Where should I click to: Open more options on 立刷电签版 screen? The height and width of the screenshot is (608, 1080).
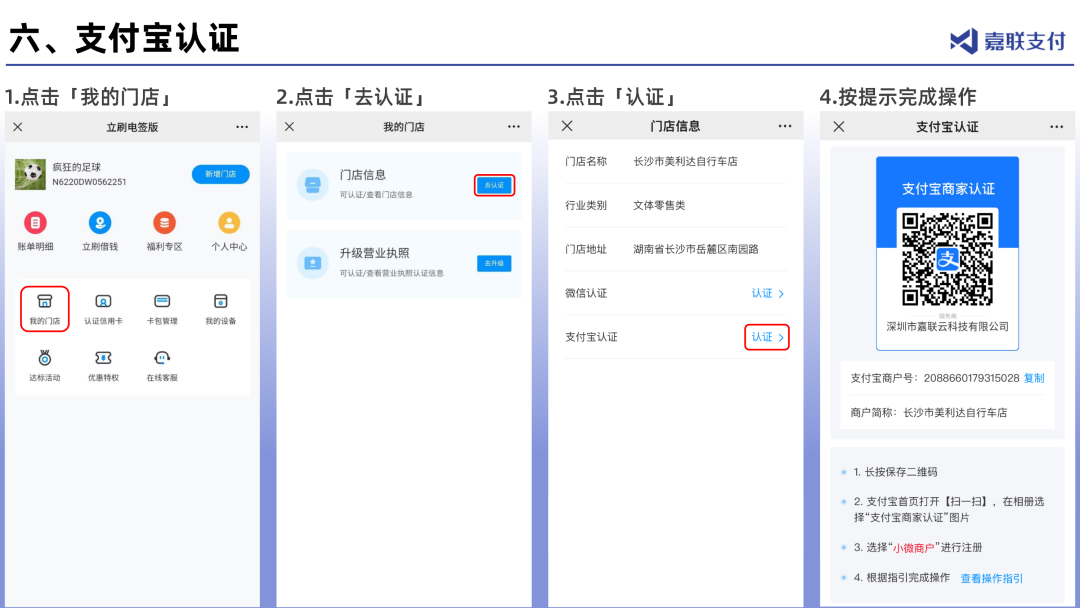(242, 127)
